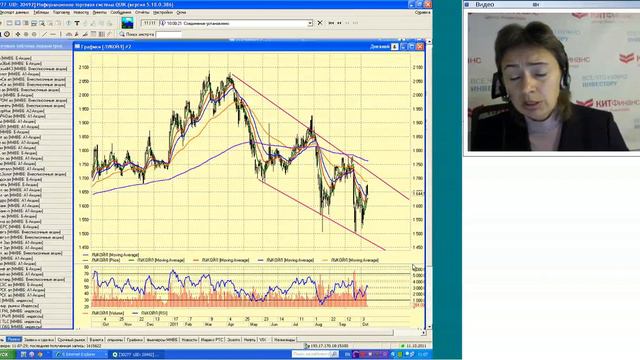Screen dimensions: 640x360
Task: Switch to the Индекс РТС tab
Action: coord(211,340)
